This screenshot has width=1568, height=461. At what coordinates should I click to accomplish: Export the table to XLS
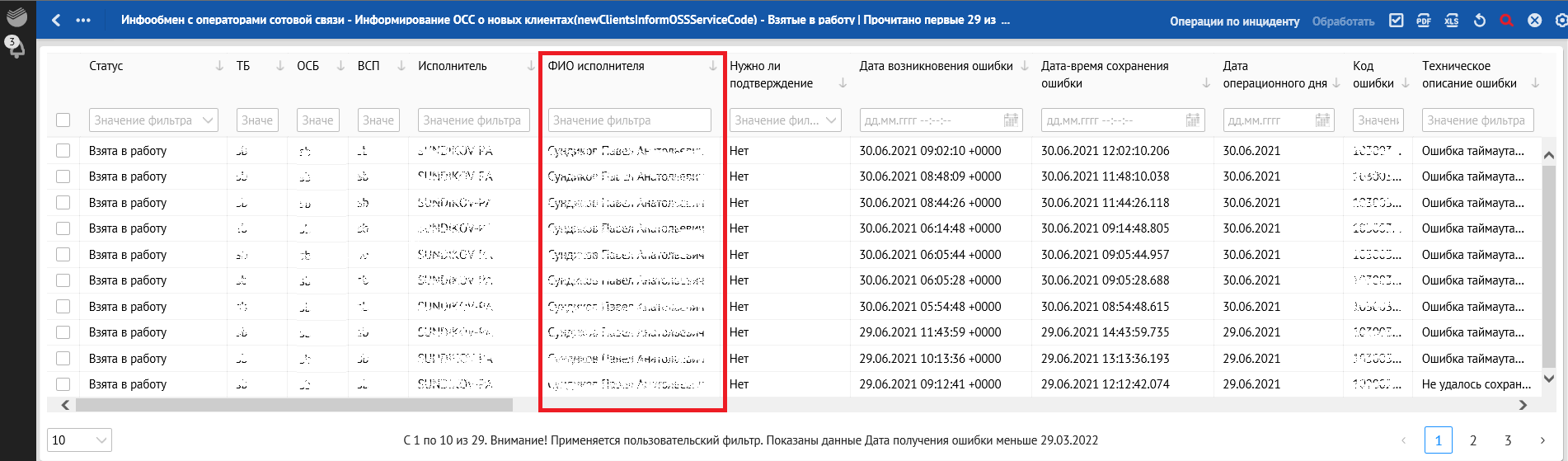click(1452, 21)
